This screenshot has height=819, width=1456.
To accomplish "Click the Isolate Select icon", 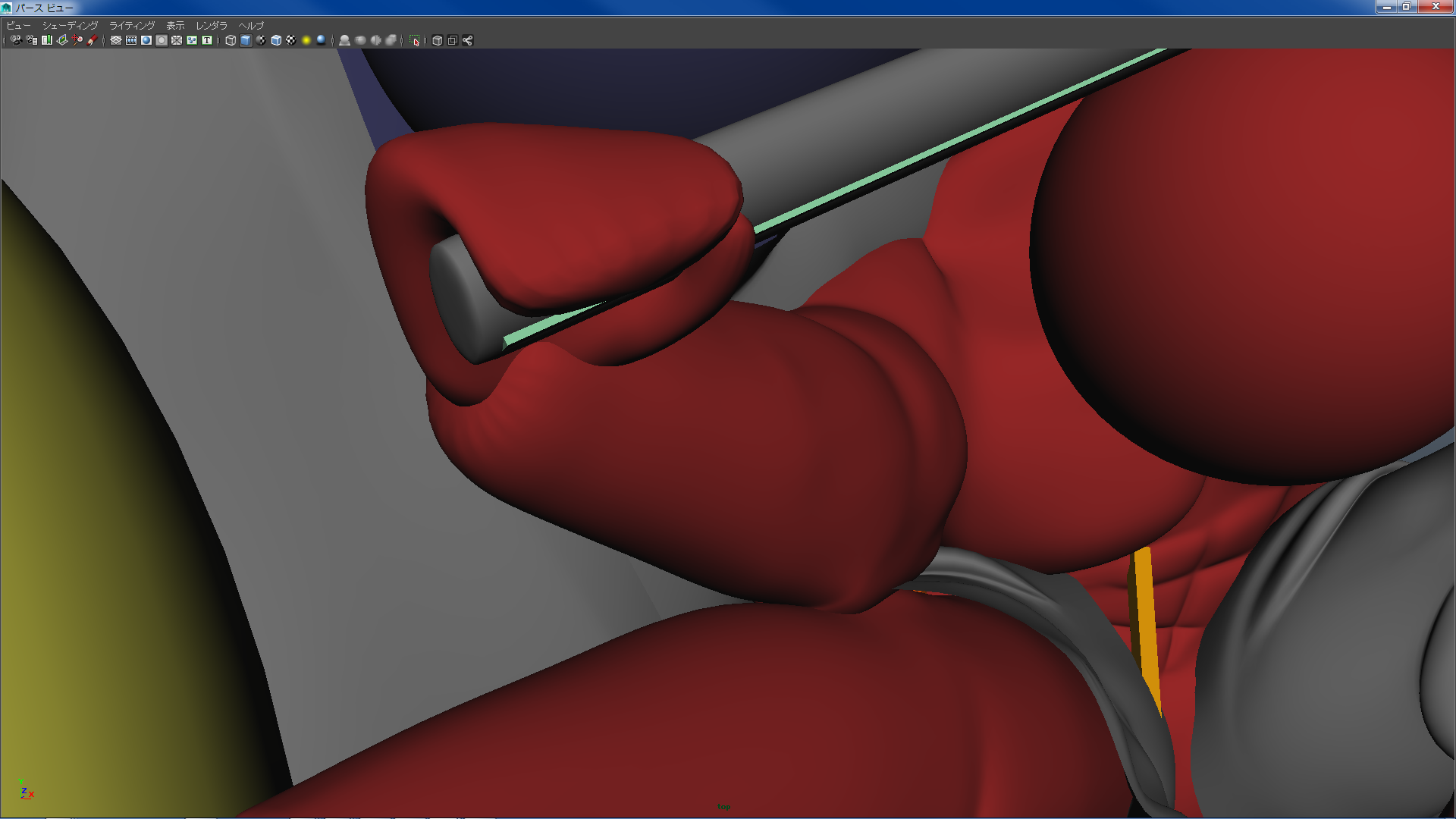I will tap(415, 40).
